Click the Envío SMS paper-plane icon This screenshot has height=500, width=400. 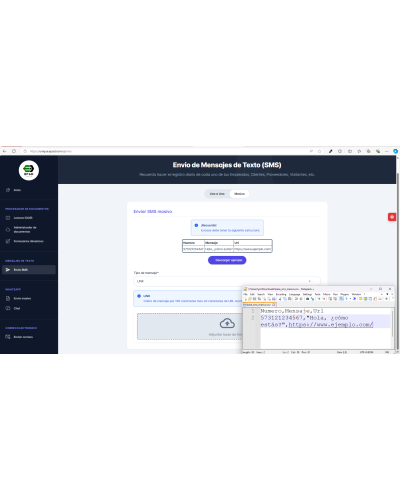pyautogui.click(x=8, y=270)
